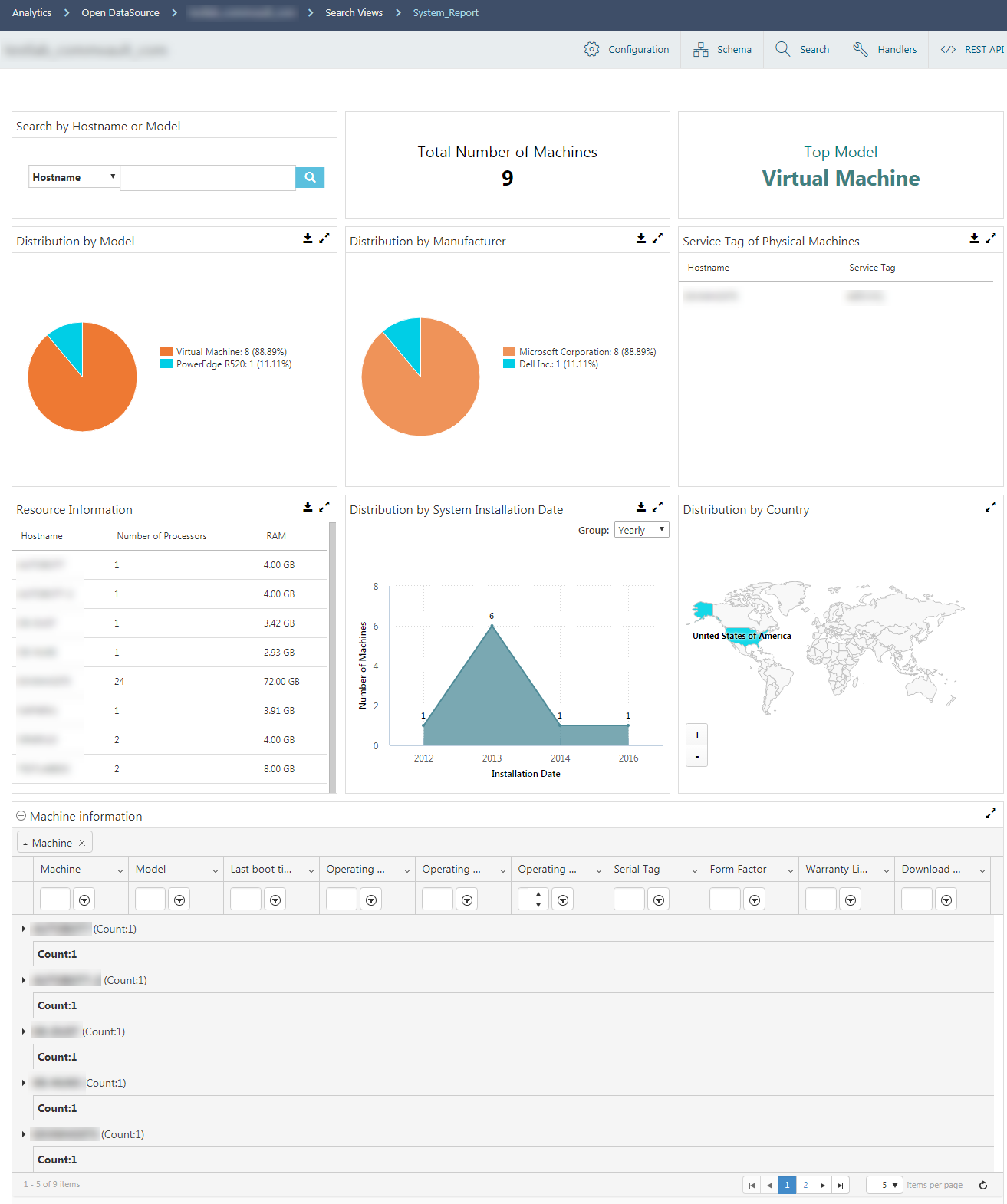Remove the Machine grouping chip
Viewport: 1007px width, 1204px height.
point(82,843)
